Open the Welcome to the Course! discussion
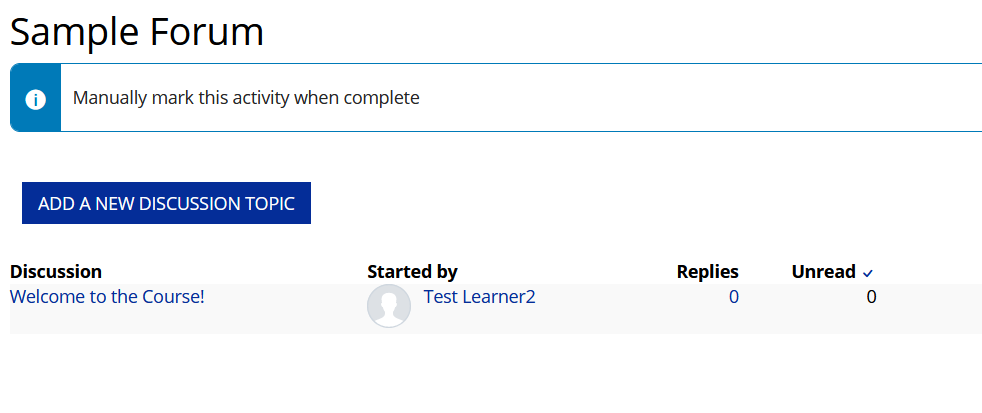The width and height of the screenshot is (982, 413). click(x=107, y=297)
